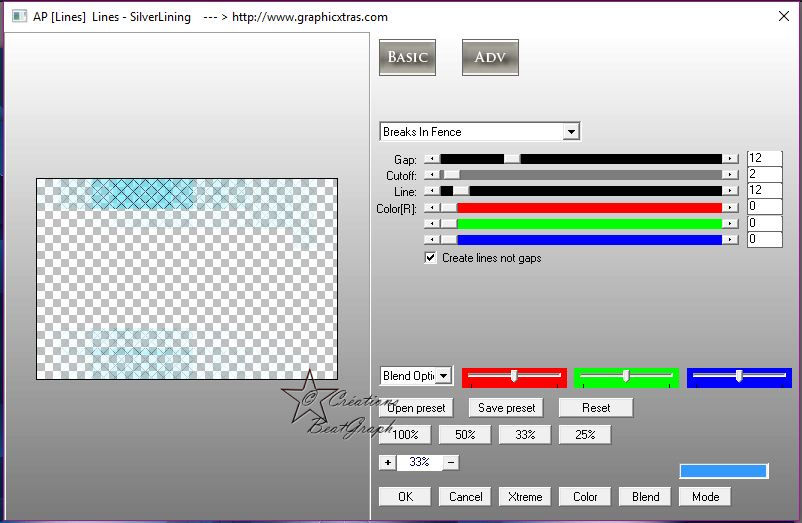
Task: Adjust the blue blend slider
Action: coord(739,377)
